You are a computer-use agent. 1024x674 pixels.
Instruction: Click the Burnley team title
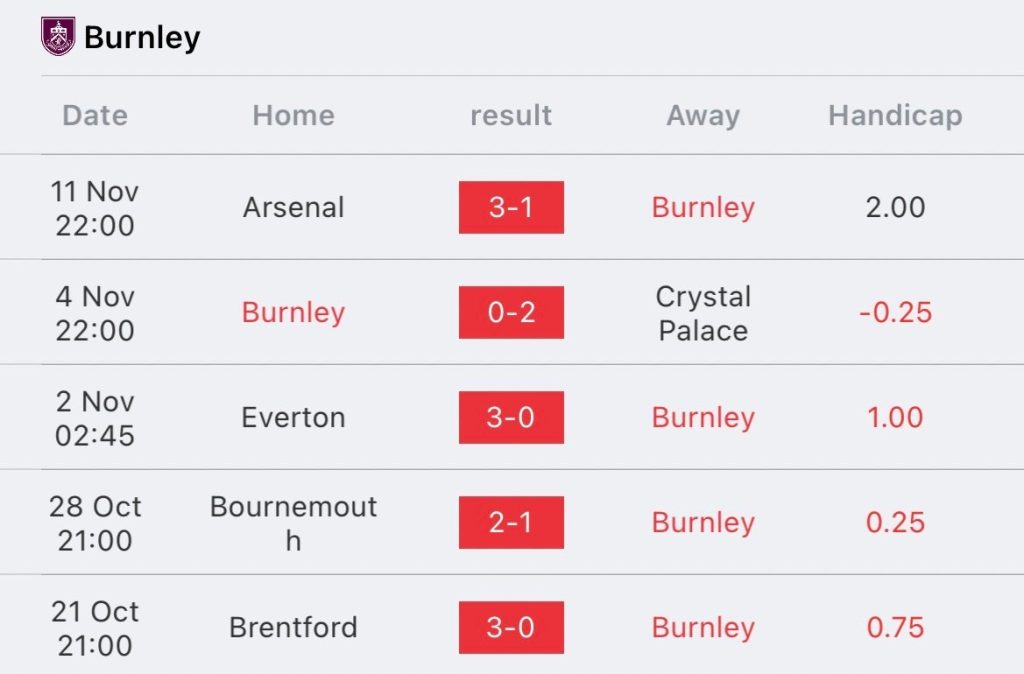142,38
